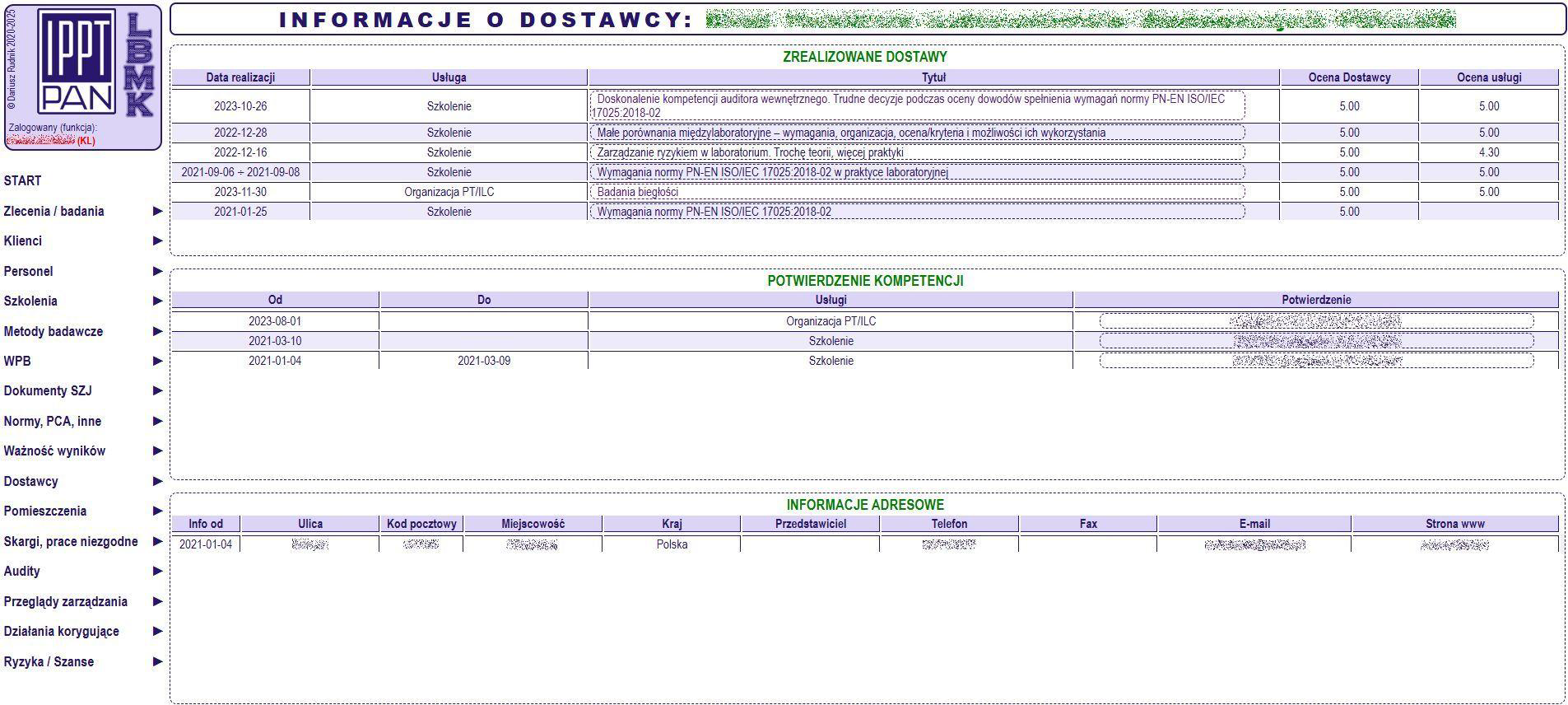The width and height of the screenshot is (1568, 705).
Task: Click the Polska country cell
Action: coord(672,544)
